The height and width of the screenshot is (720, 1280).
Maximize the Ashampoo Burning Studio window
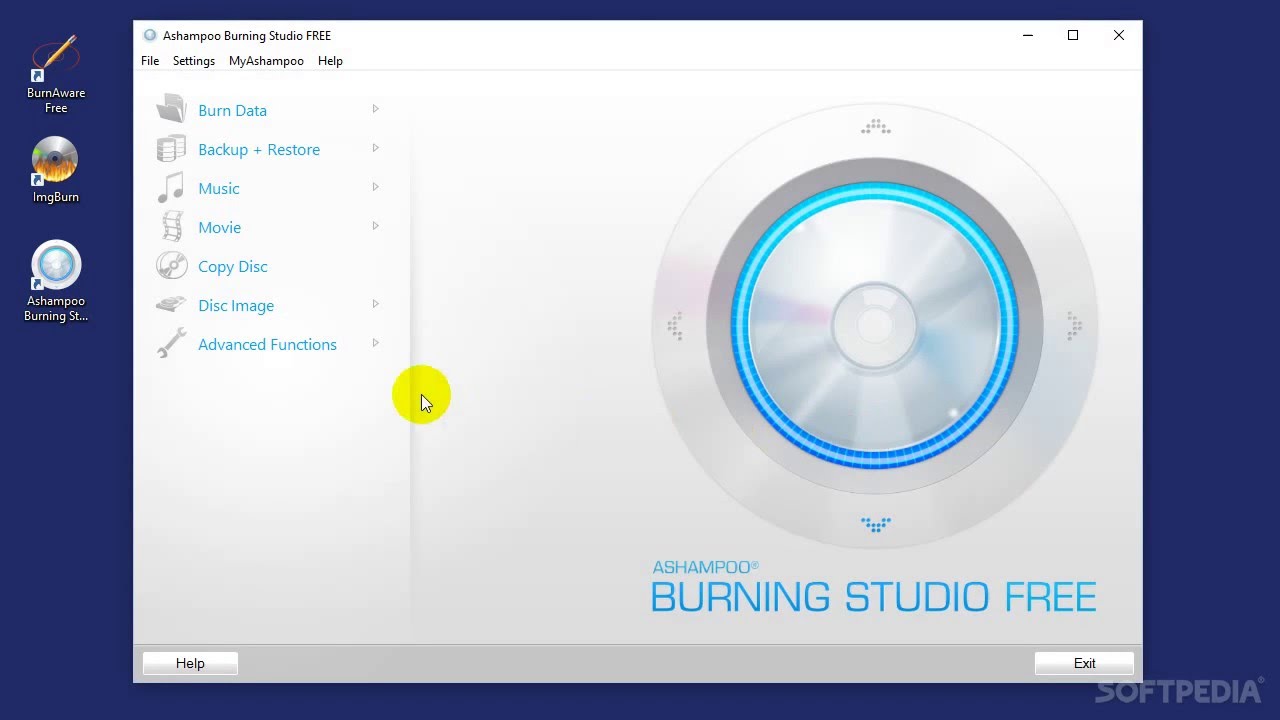(x=1073, y=35)
